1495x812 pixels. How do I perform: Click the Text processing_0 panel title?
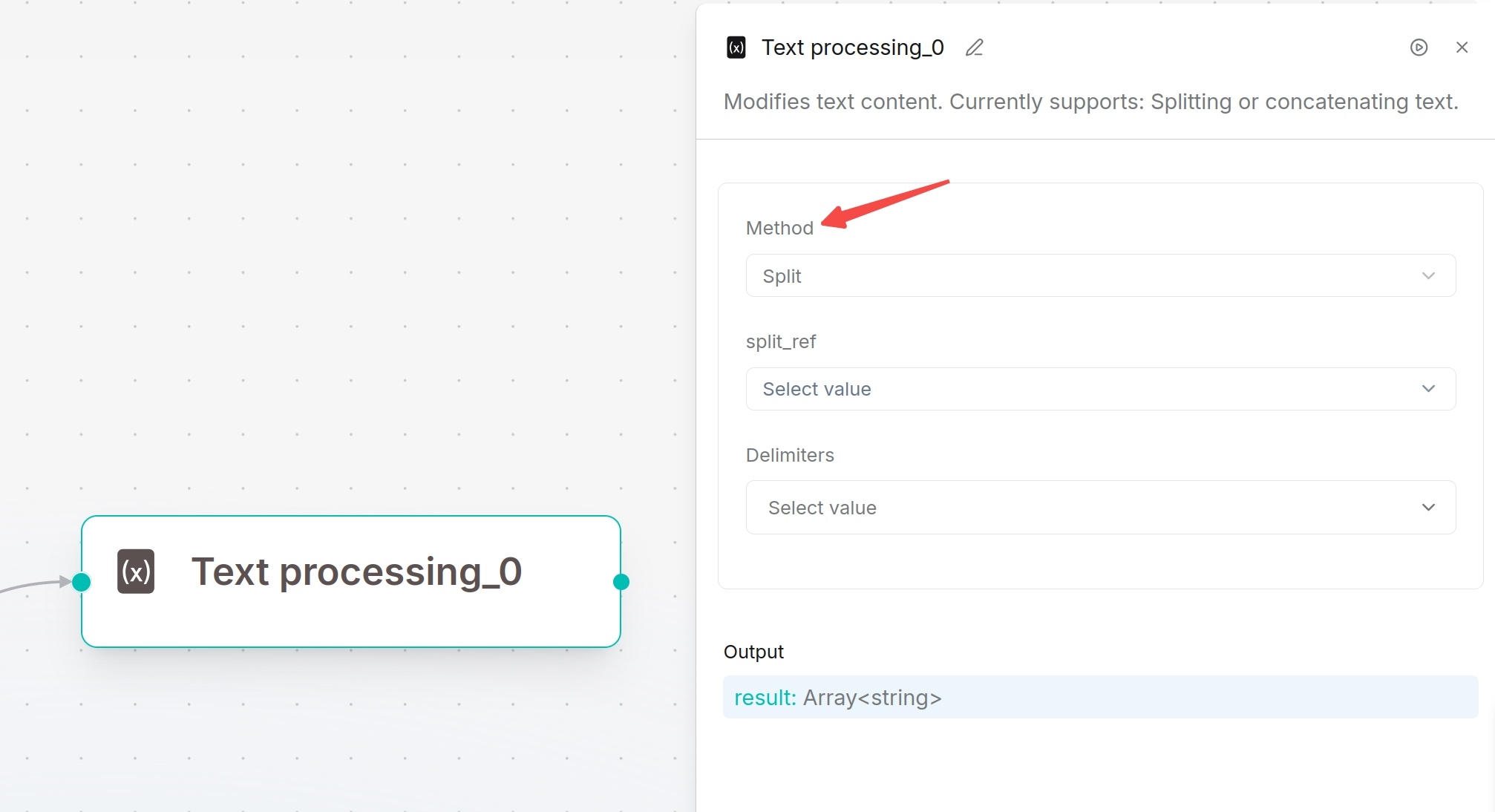[852, 48]
